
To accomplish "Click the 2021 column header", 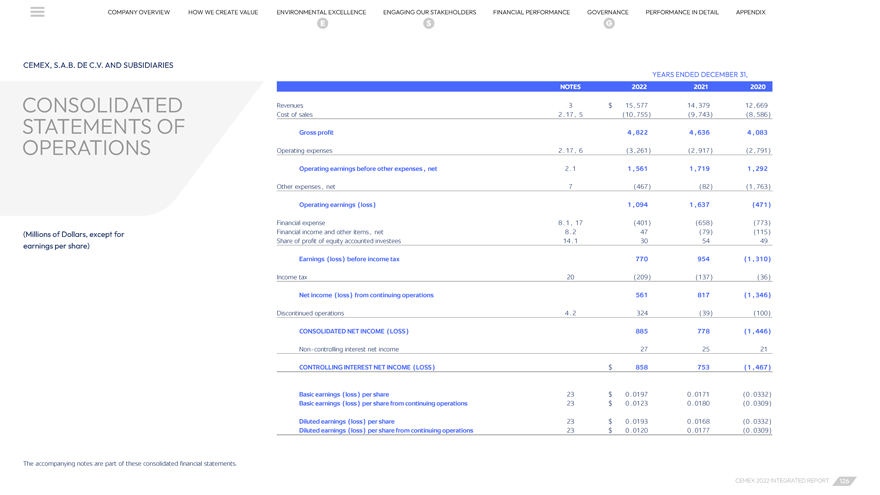I will coord(700,86).
